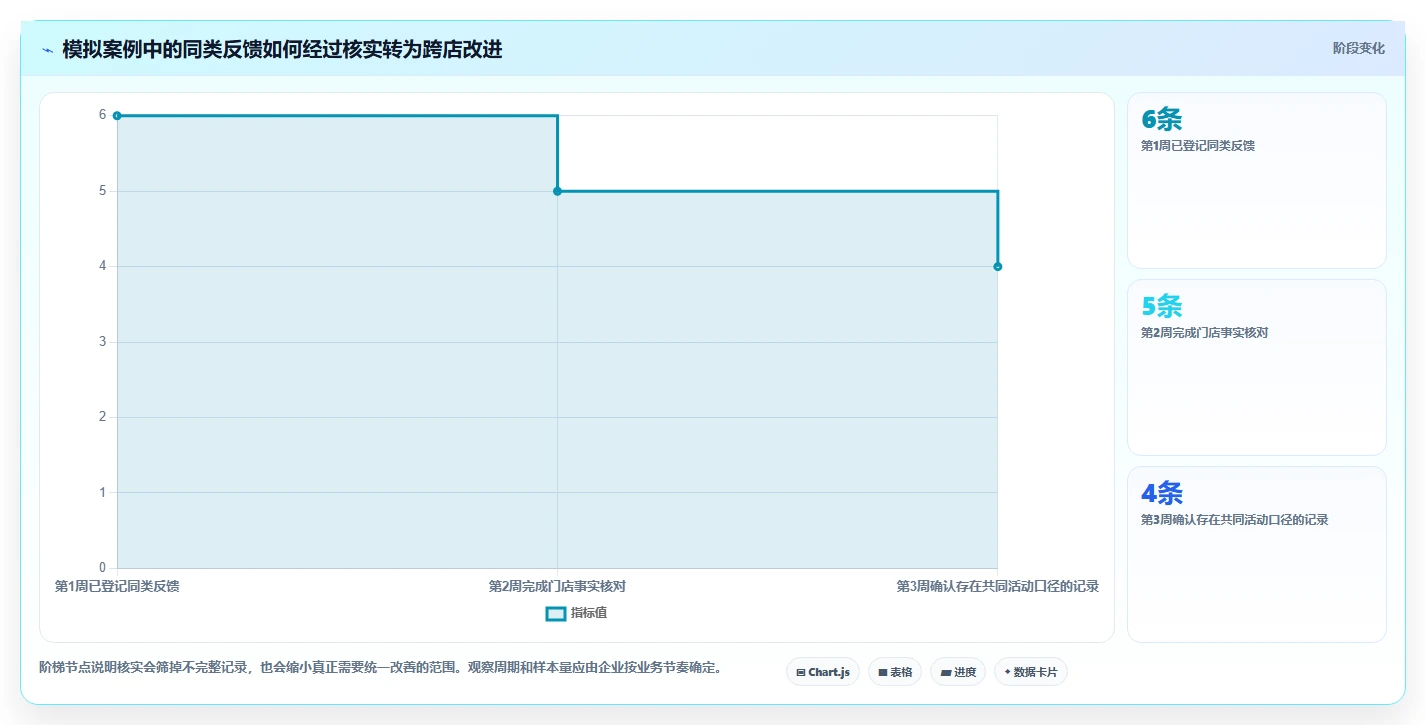The width and height of the screenshot is (1426, 725).
Task: Open the 5条 data card
Action: click(1257, 367)
